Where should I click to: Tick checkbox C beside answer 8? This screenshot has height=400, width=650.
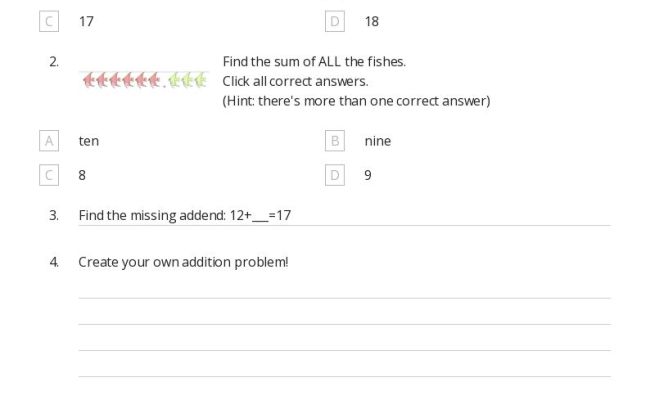(x=49, y=175)
